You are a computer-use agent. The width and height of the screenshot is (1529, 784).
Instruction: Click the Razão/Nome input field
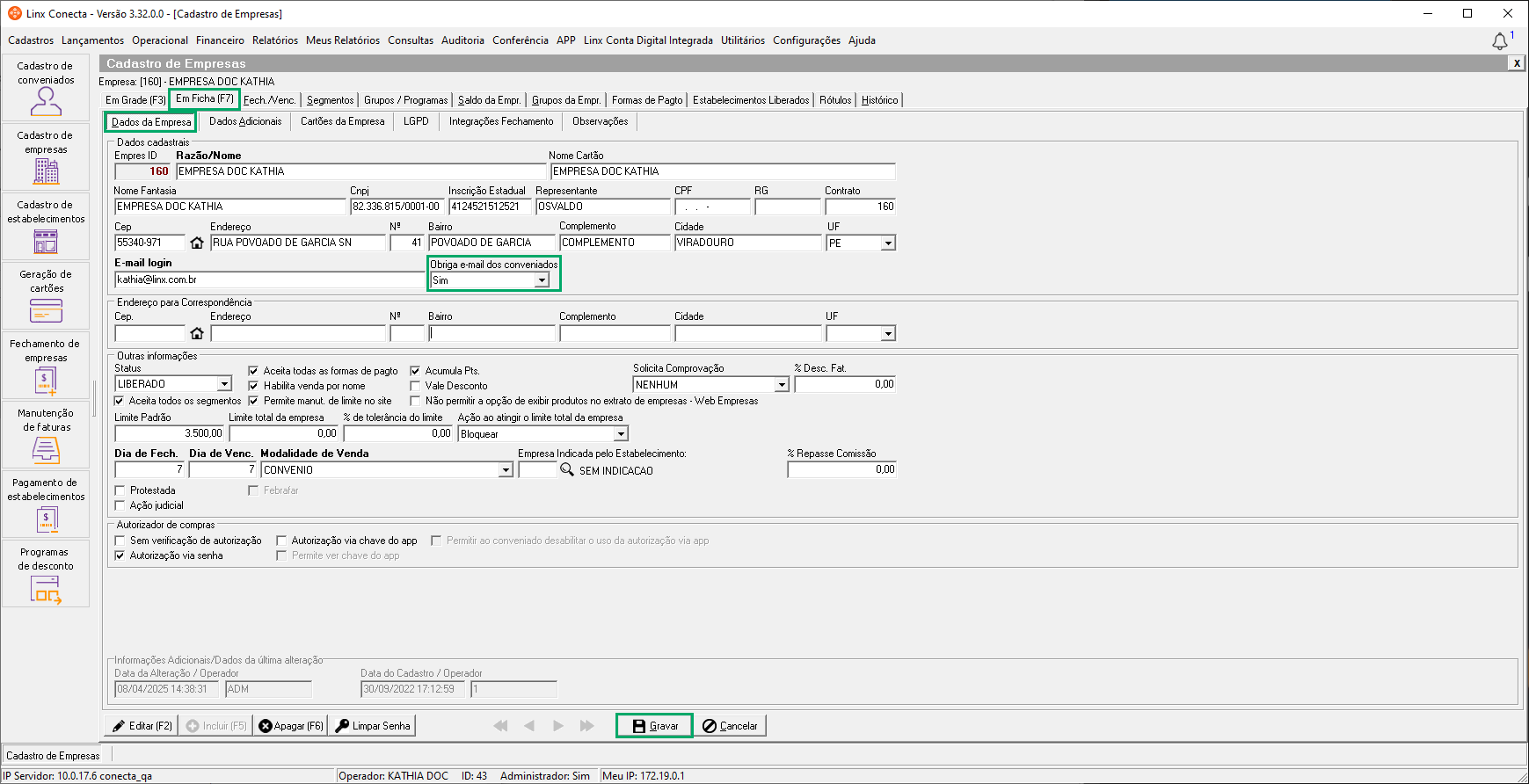pyautogui.click(x=360, y=171)
